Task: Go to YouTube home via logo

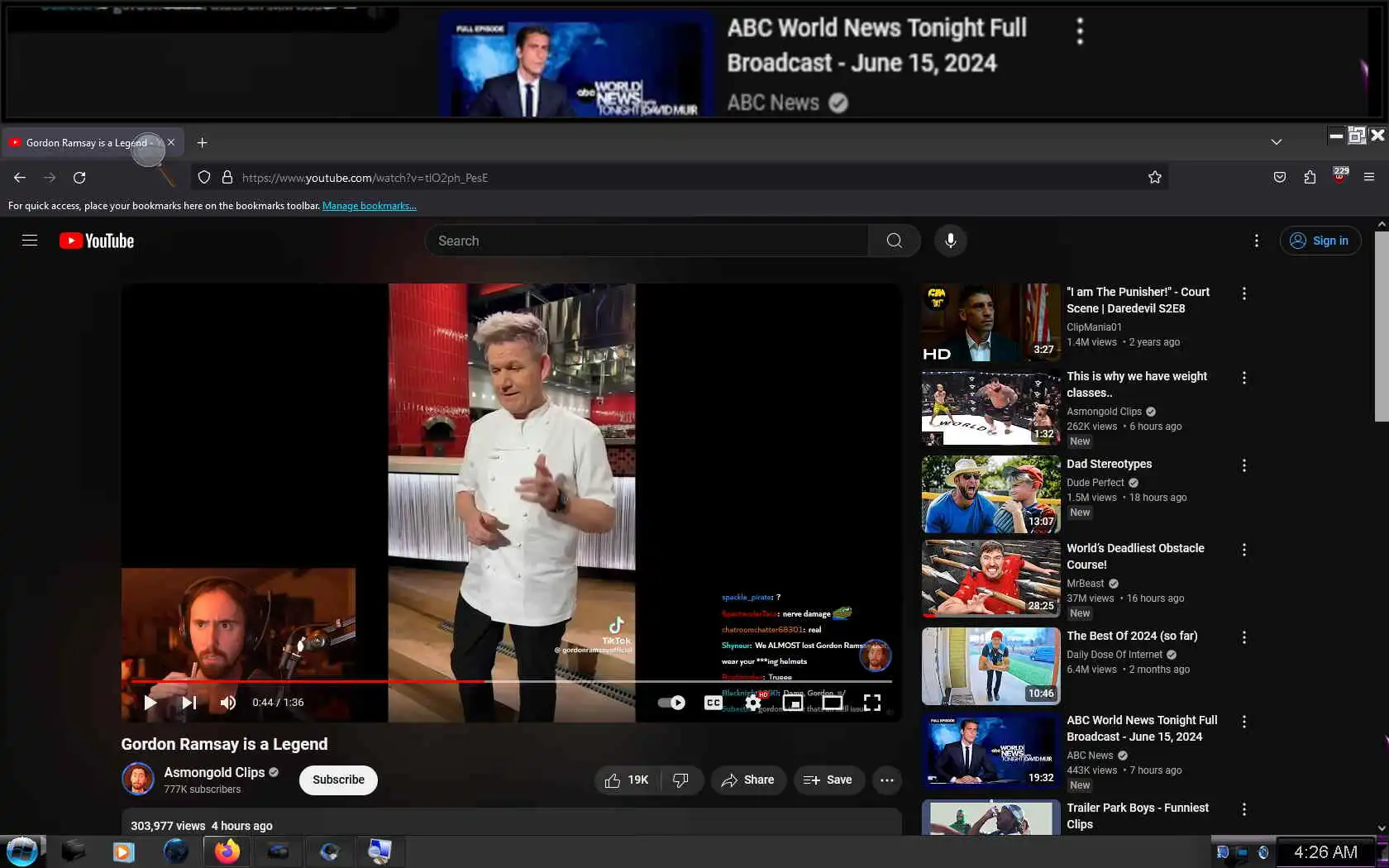Action: pos(97,241)
